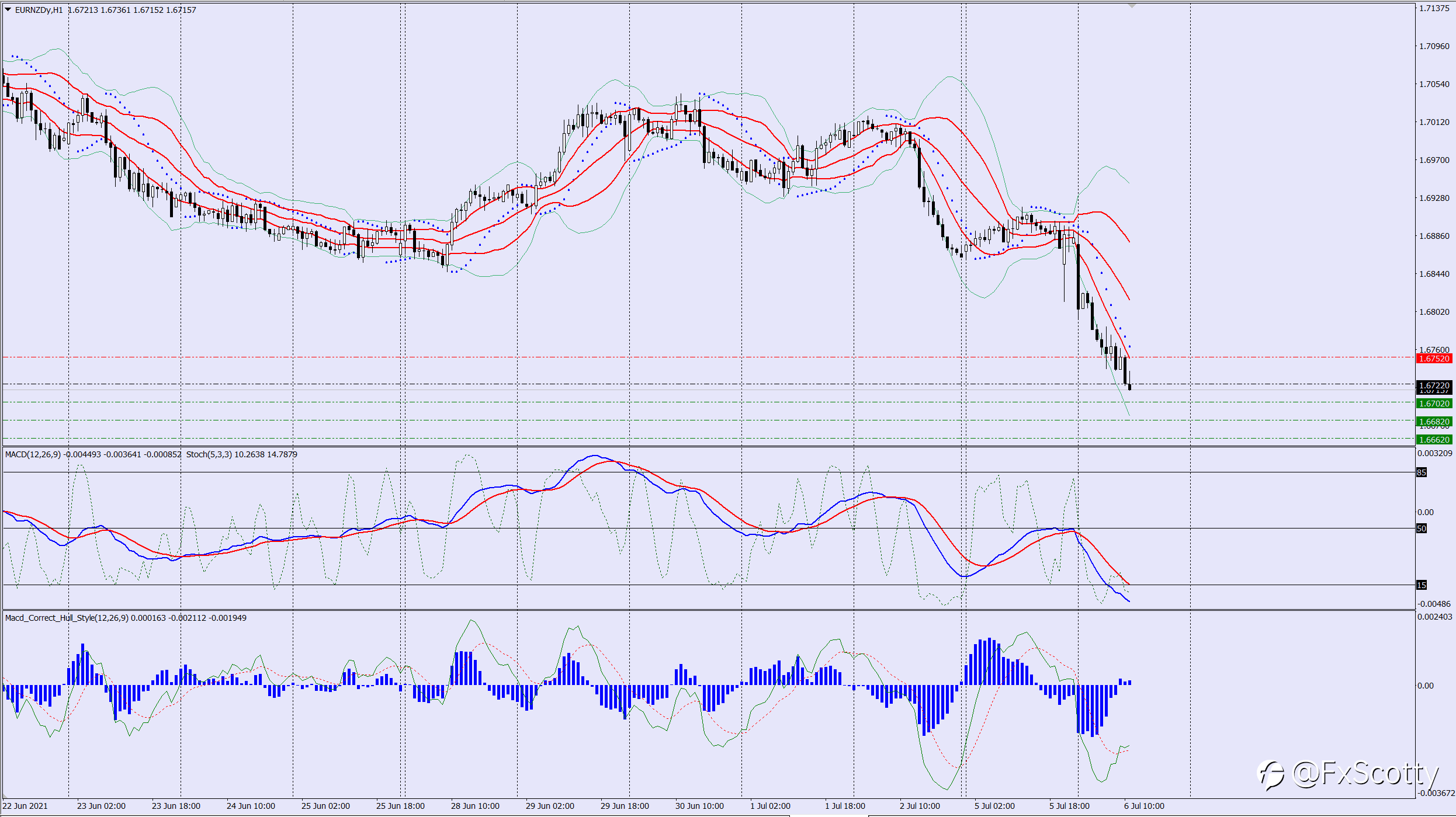Image resolution: width=1456 pixels, height=817 pixels.
Task: Click the 5 Jul 18:00 time label
Action: tap(1069, 806)
